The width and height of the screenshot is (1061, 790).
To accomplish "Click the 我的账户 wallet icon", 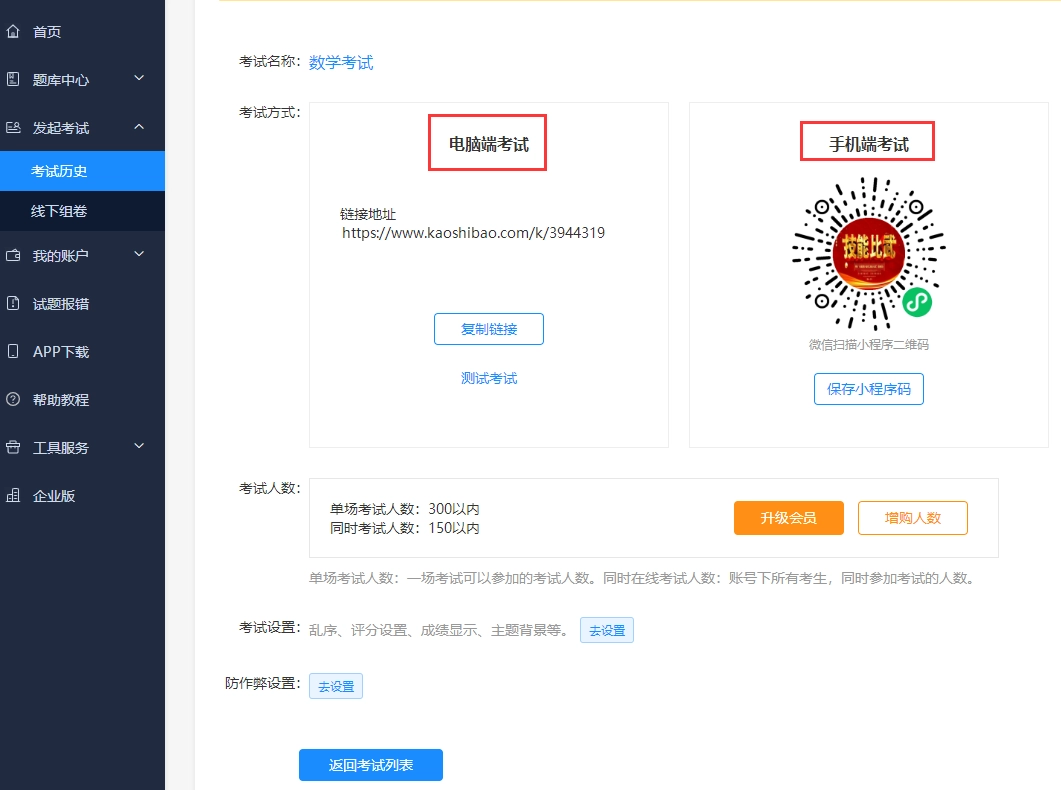I will [x=13, y=255].
